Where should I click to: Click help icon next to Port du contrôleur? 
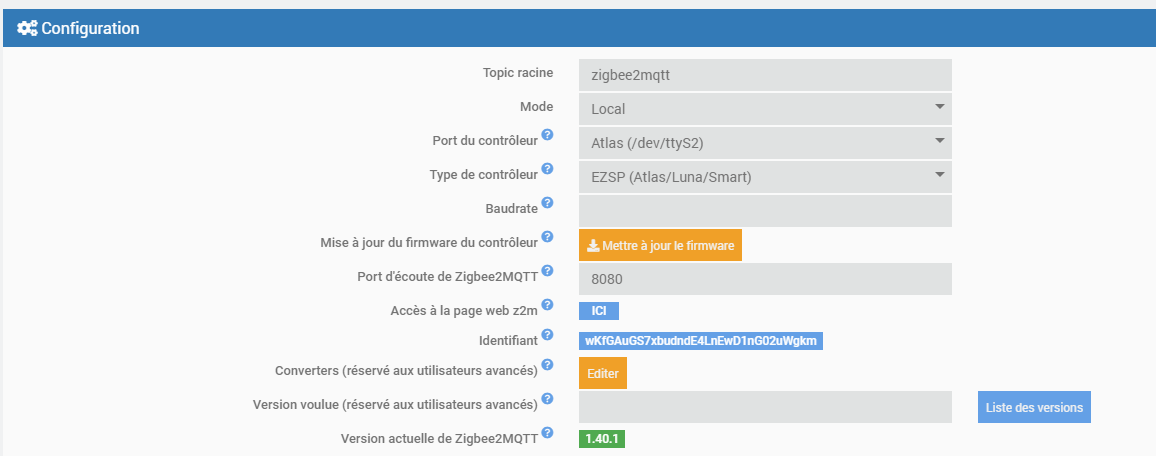[547, 135]
